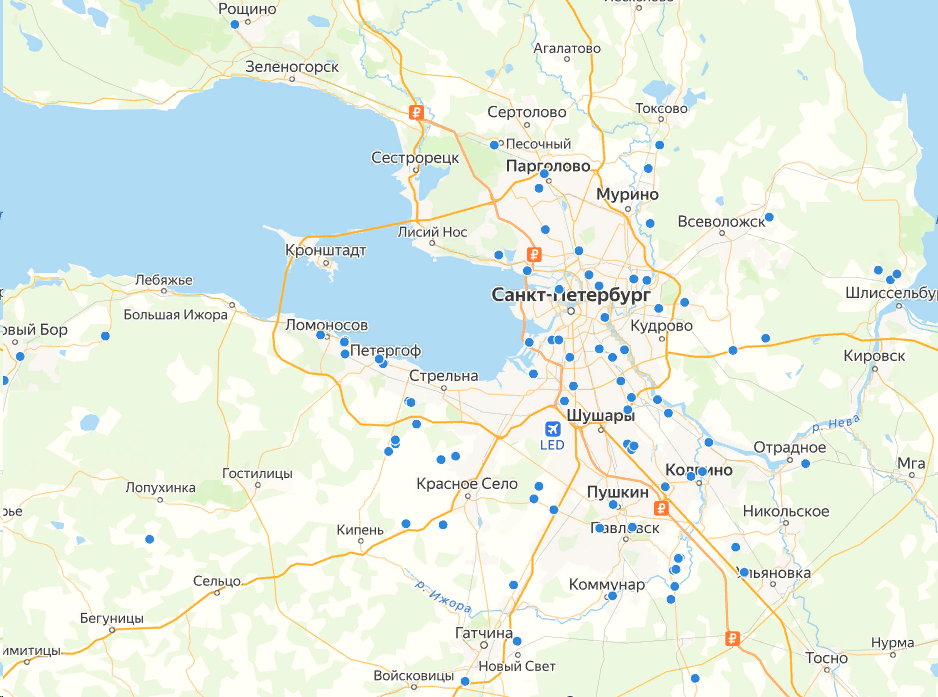This screenshot has width=938, height=697.
Task: Click the Мга label
Action: (x=911, y=464)
